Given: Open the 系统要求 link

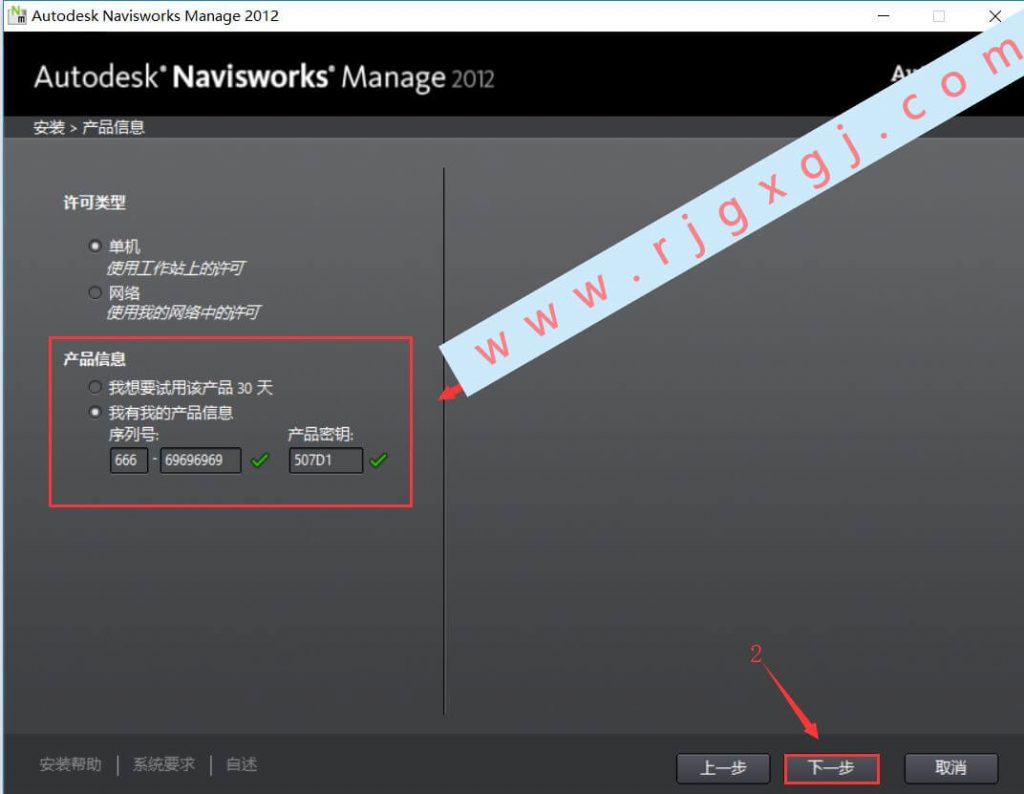Looking at the screenshot, I should pos(164,765).
